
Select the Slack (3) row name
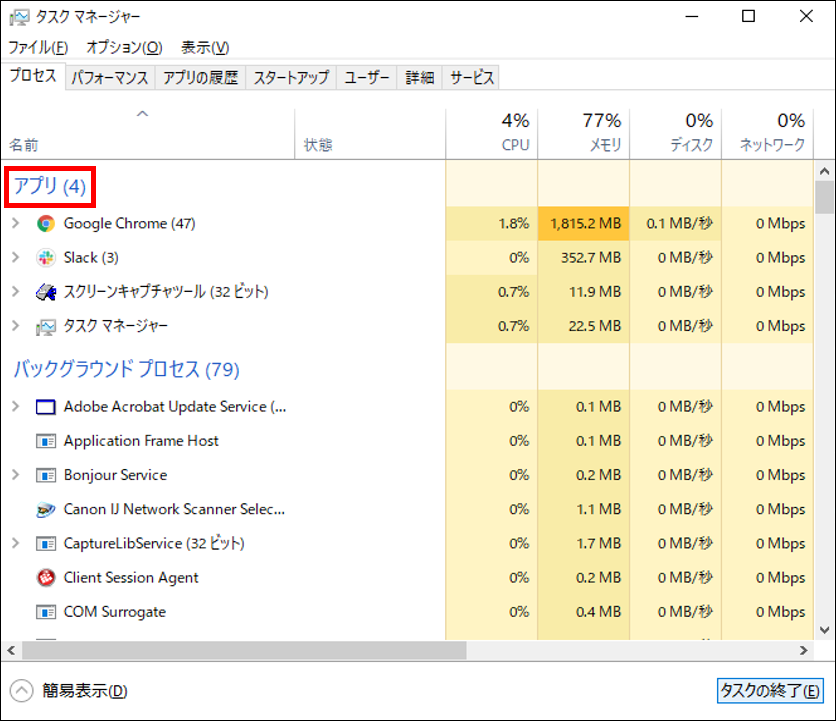click(91, 258)
